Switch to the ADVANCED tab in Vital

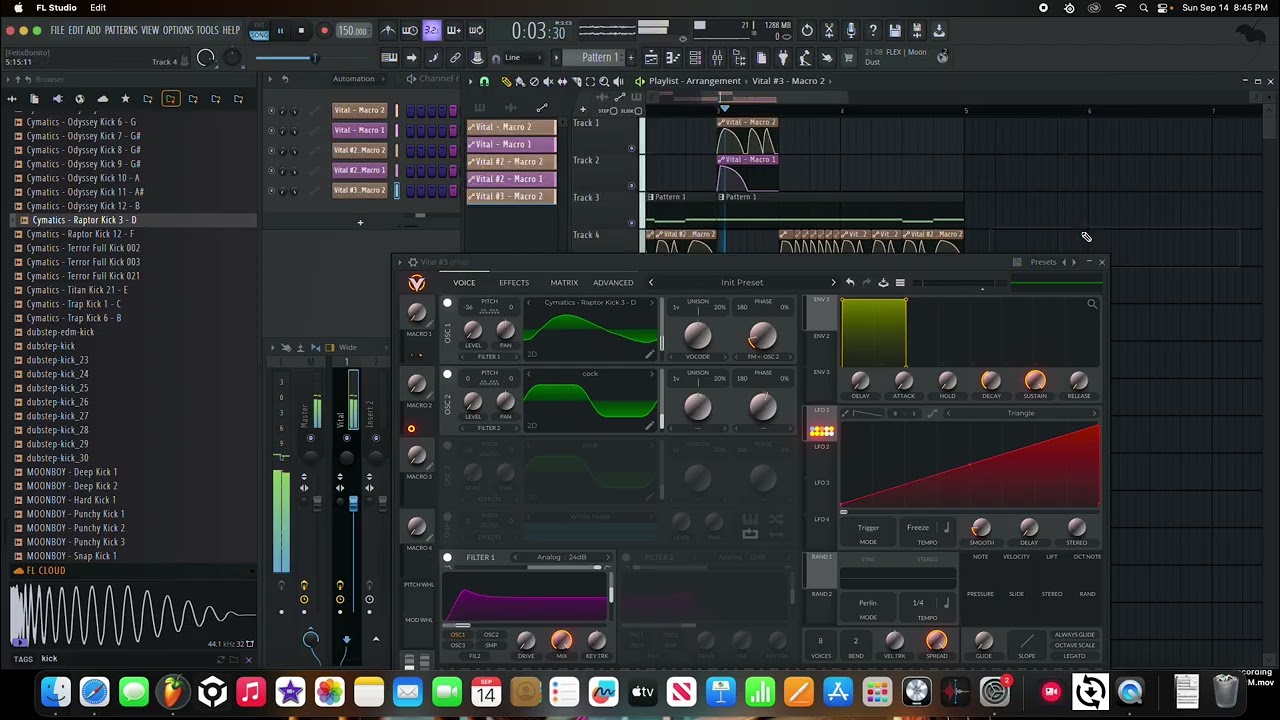click(613, 283)
